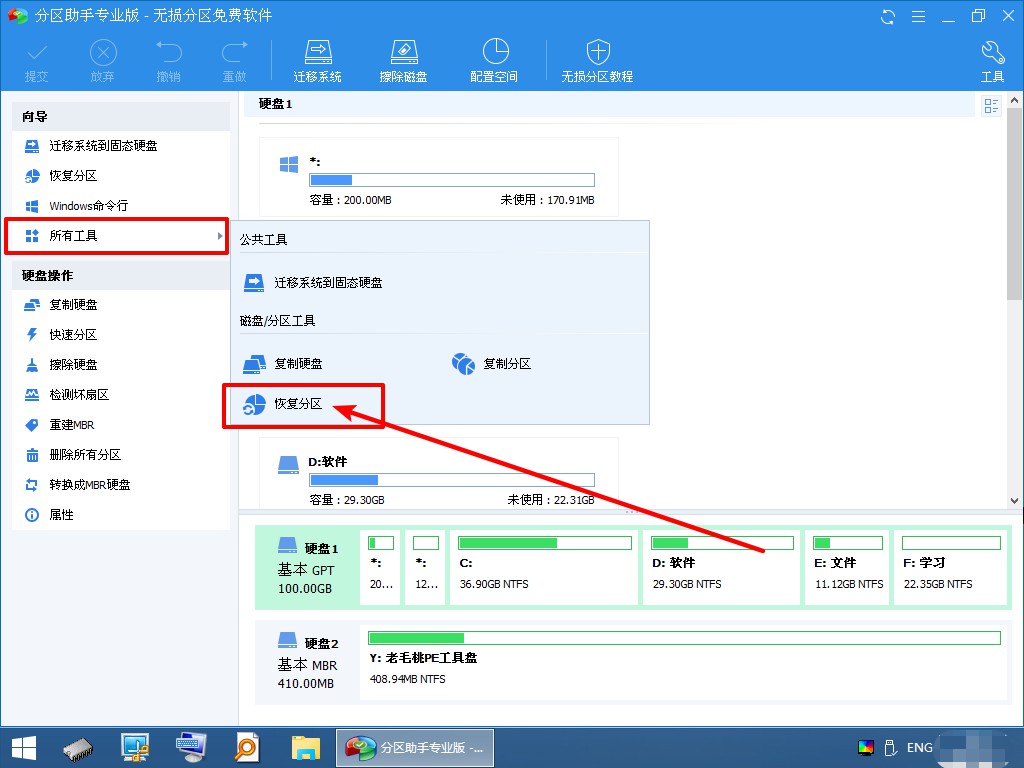Open the magnifier search taskbar icon
This screenshot has height=768, width=1024.
pos(248,748)
